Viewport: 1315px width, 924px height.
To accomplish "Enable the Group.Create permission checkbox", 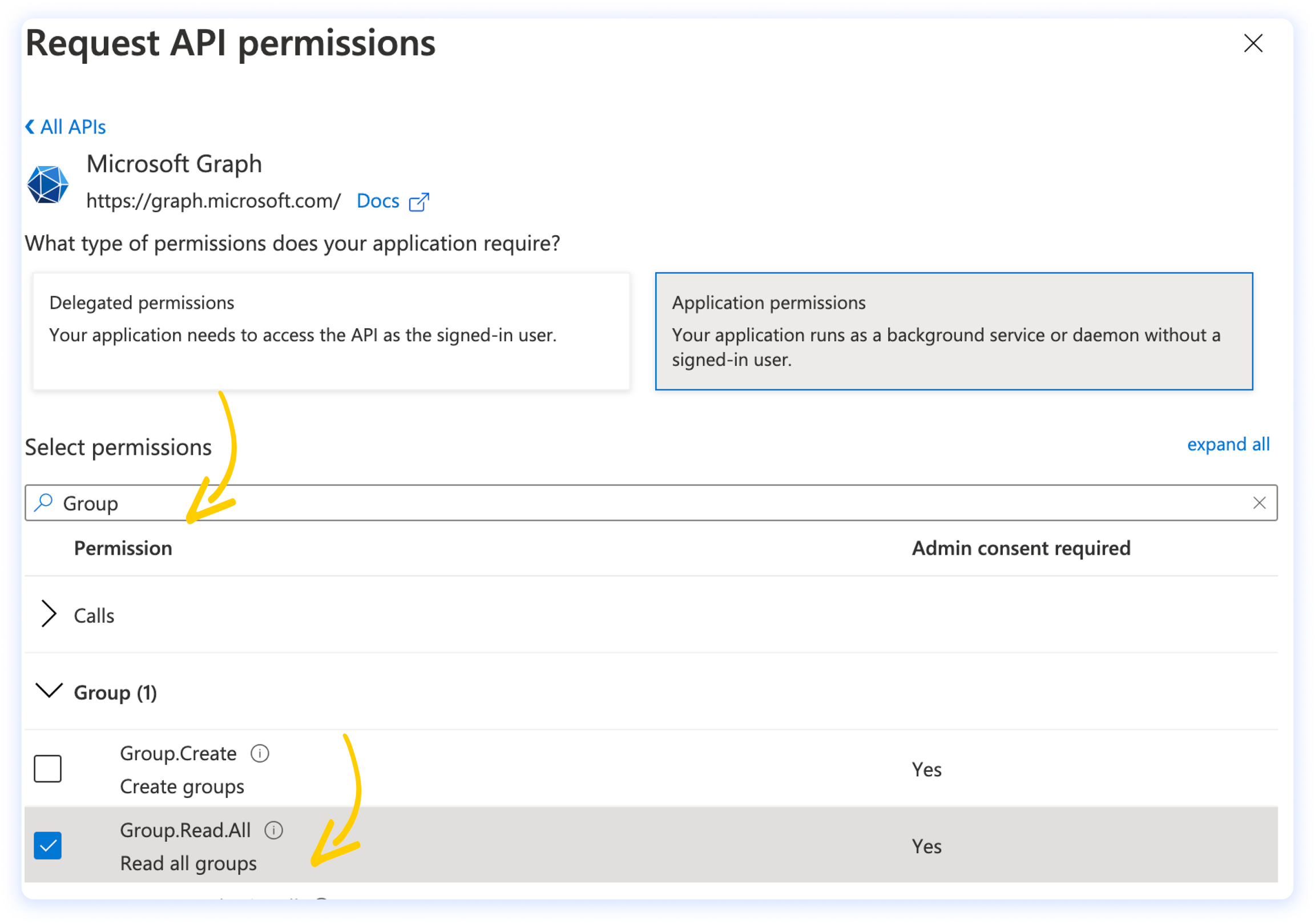I will tap(47, 768).
